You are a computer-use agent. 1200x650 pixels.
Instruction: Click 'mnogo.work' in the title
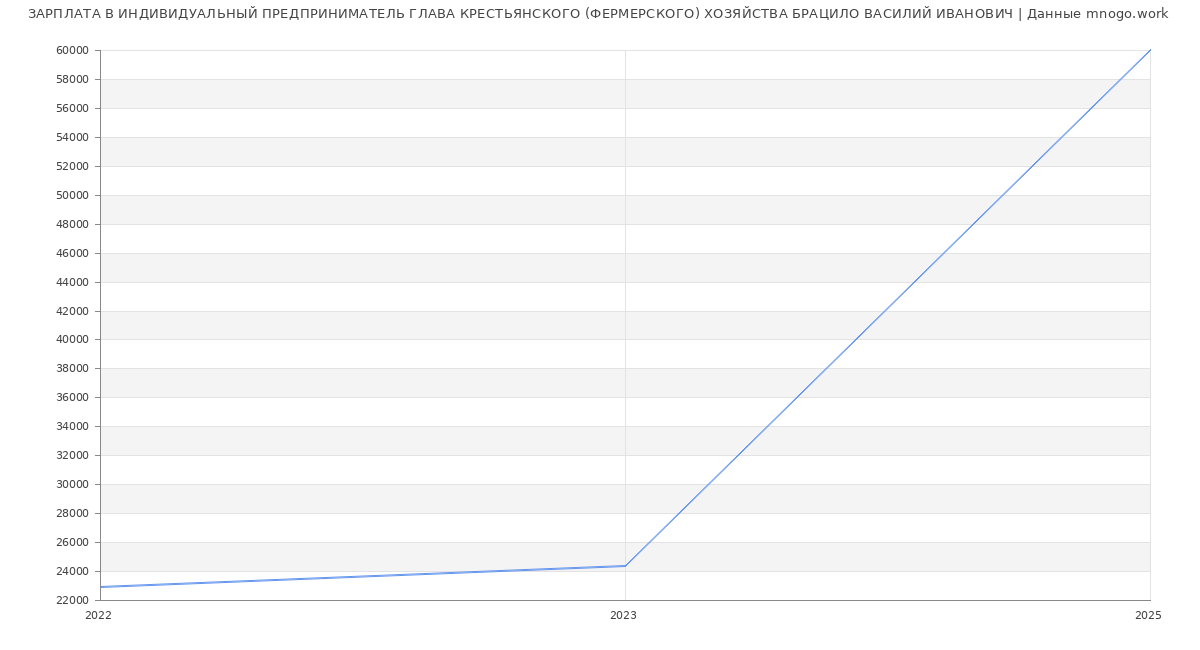[1126, 14]
